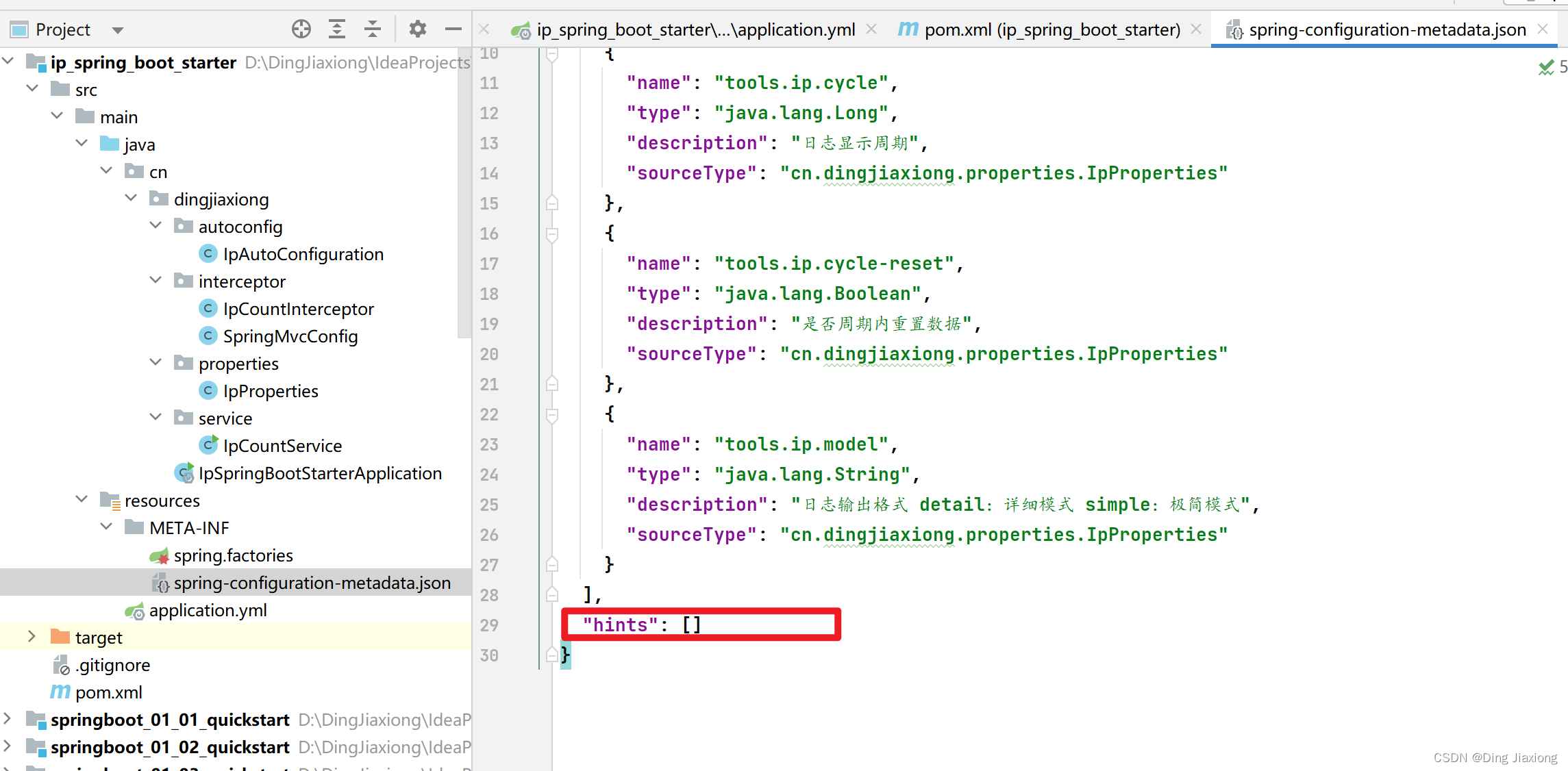Viewport: 1568px width, 771px height.
Task: Click the "tools.ip.model" name value
Action: point(801,444)
